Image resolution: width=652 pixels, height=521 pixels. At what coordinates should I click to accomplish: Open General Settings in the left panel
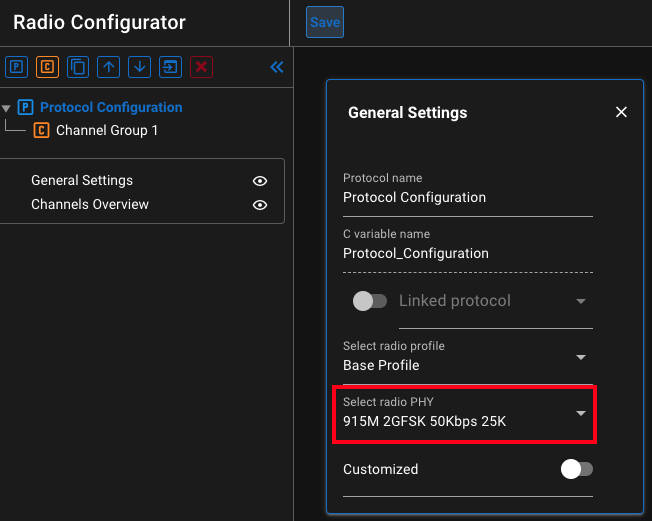point(82,181)
